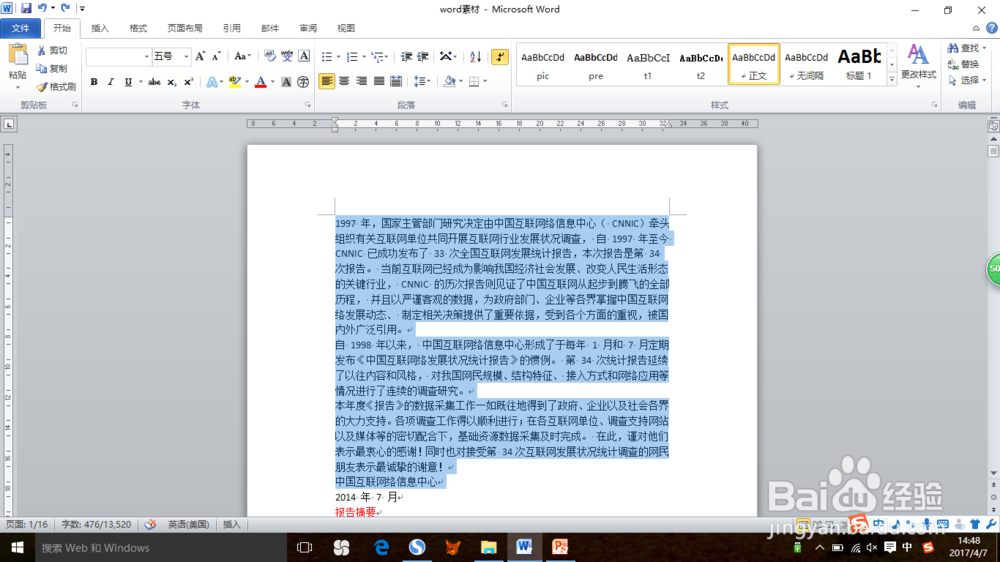The image size is (1000, 562).
Task: Apply the t1 style
Action: [648, 64]
